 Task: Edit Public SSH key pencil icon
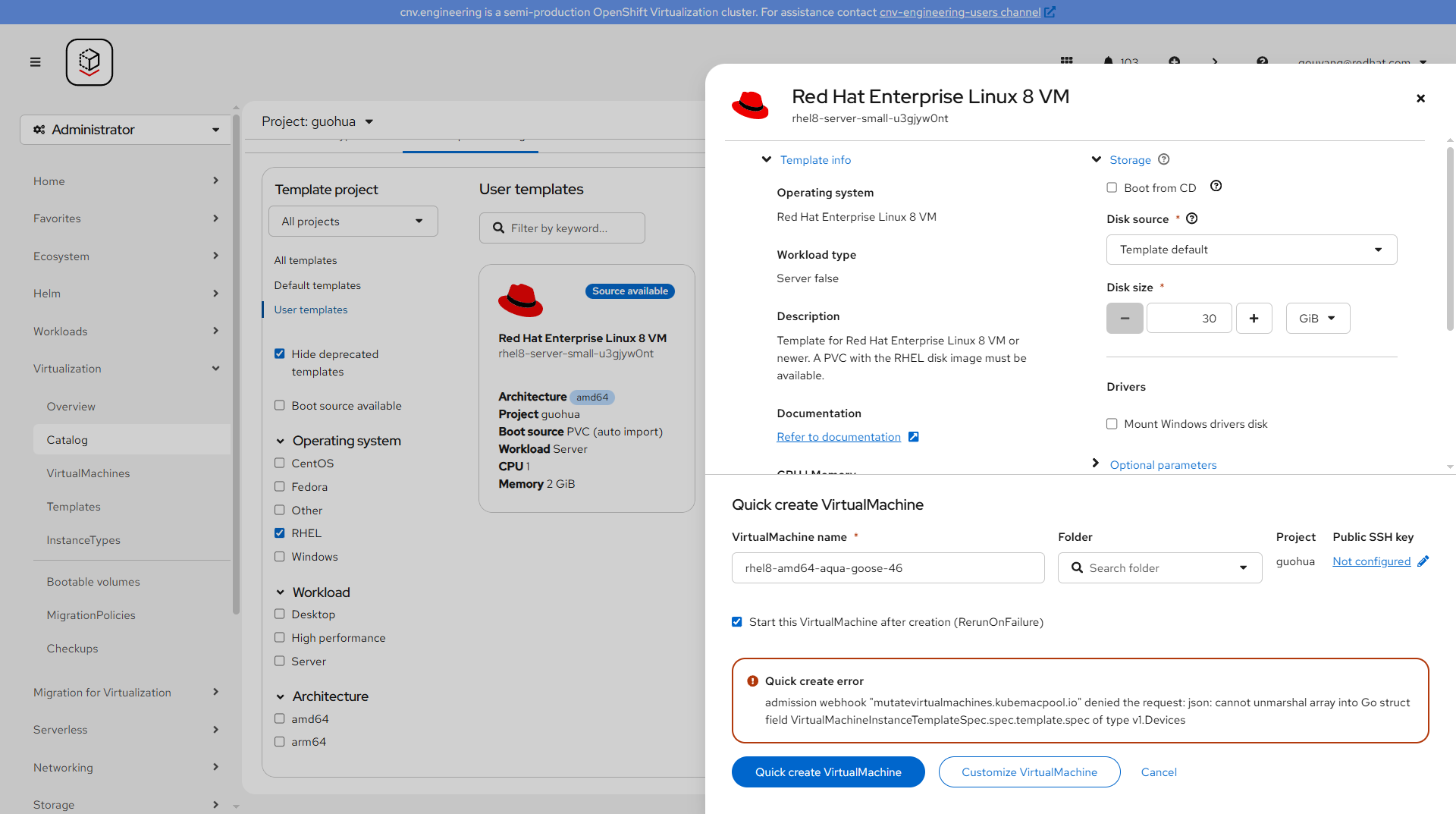point(1423,561)
